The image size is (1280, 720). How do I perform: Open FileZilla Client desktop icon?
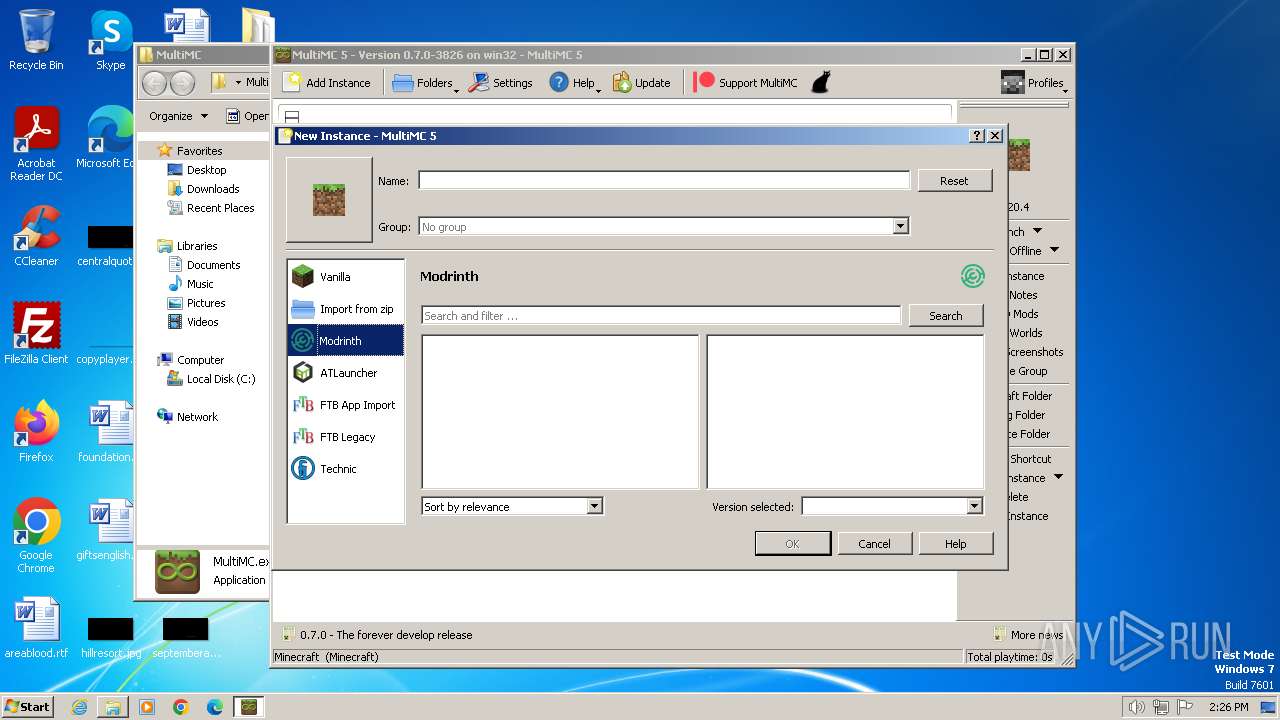[x=36, y=333]
